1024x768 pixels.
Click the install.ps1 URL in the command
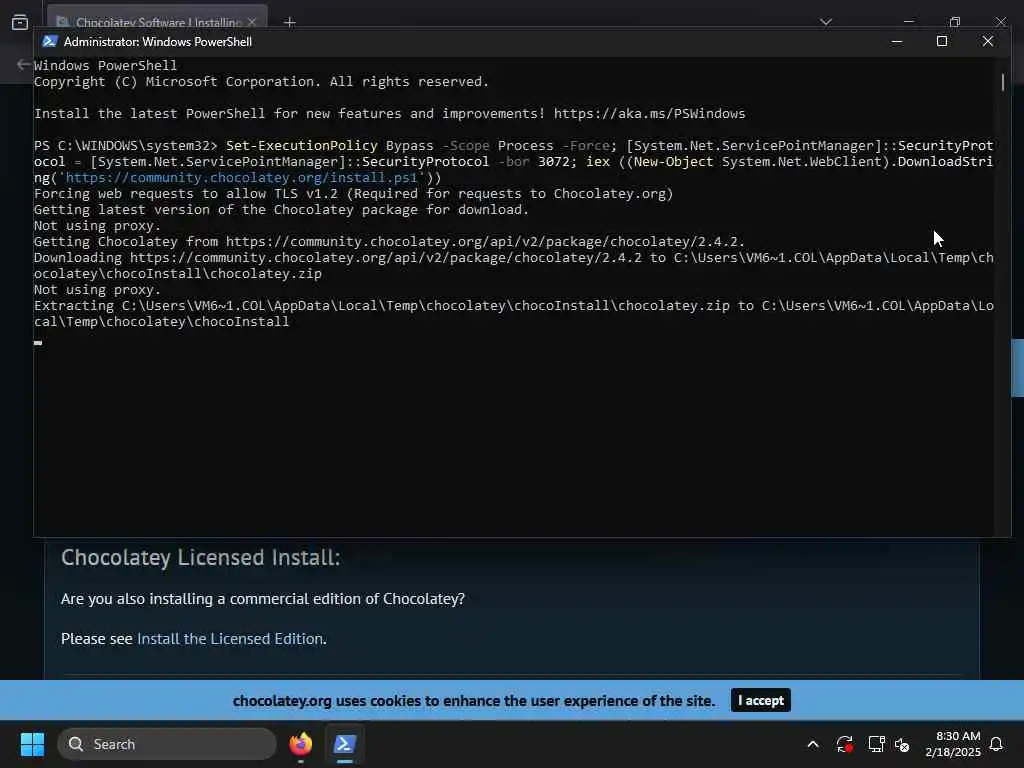(241, 178)
